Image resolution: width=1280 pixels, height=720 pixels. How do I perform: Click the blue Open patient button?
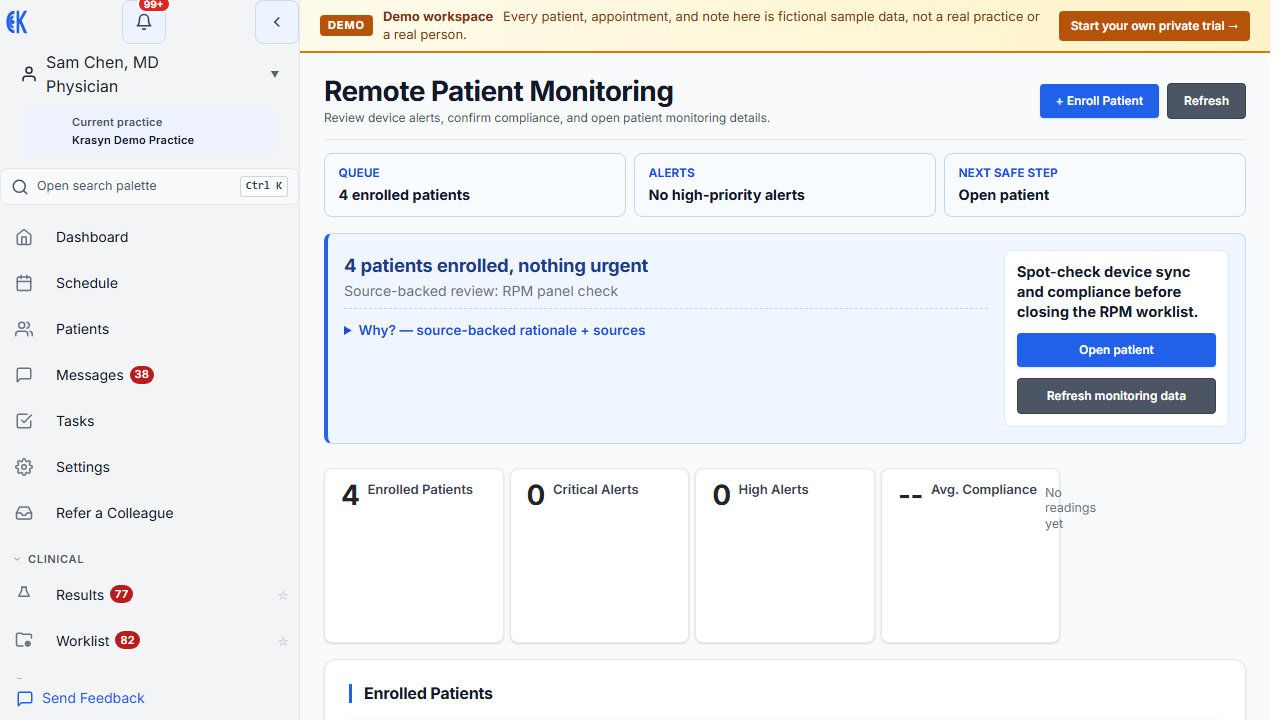1116,350
